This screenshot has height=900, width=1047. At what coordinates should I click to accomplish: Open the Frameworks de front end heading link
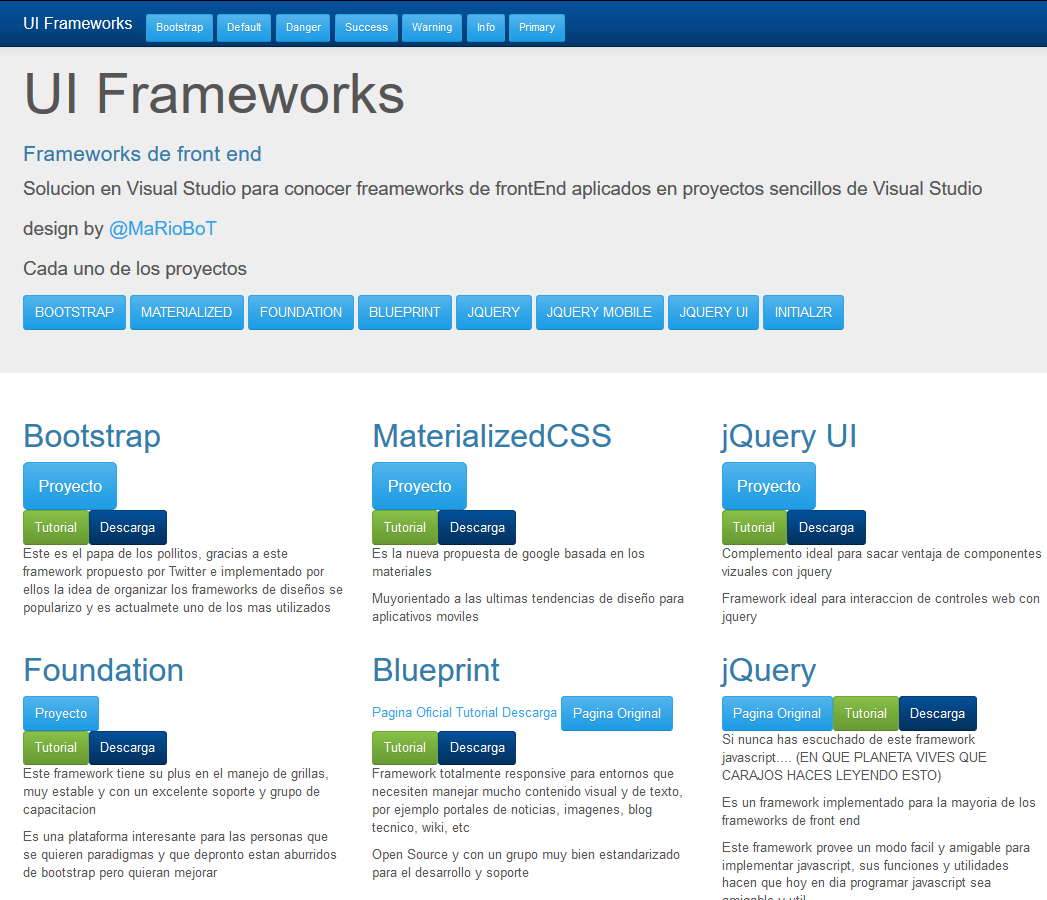(x=142, y=154)
